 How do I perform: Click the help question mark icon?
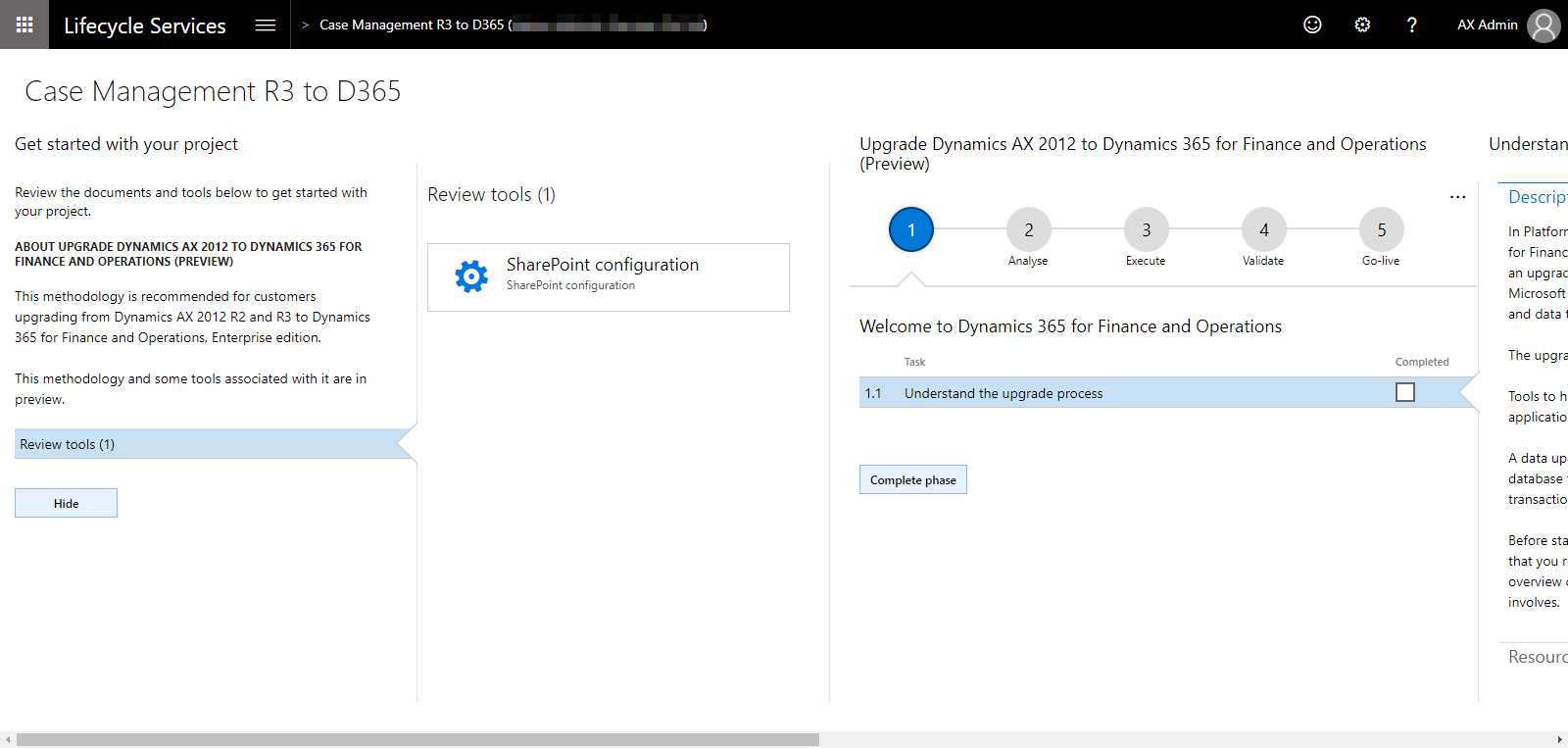pyautogui.click(x=1411, y=25)
